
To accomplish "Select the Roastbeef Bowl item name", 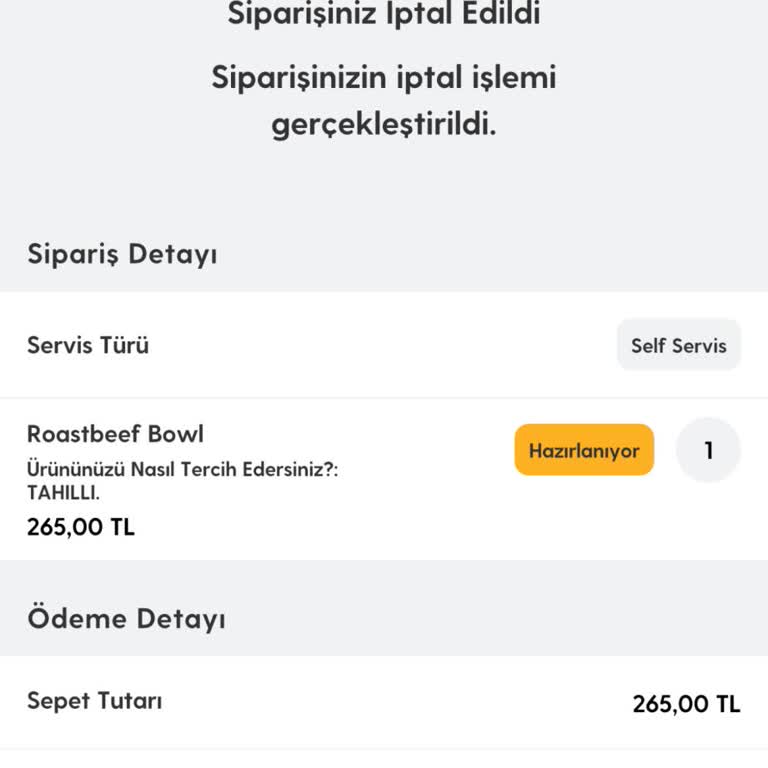I will click(x=115, y=434).
